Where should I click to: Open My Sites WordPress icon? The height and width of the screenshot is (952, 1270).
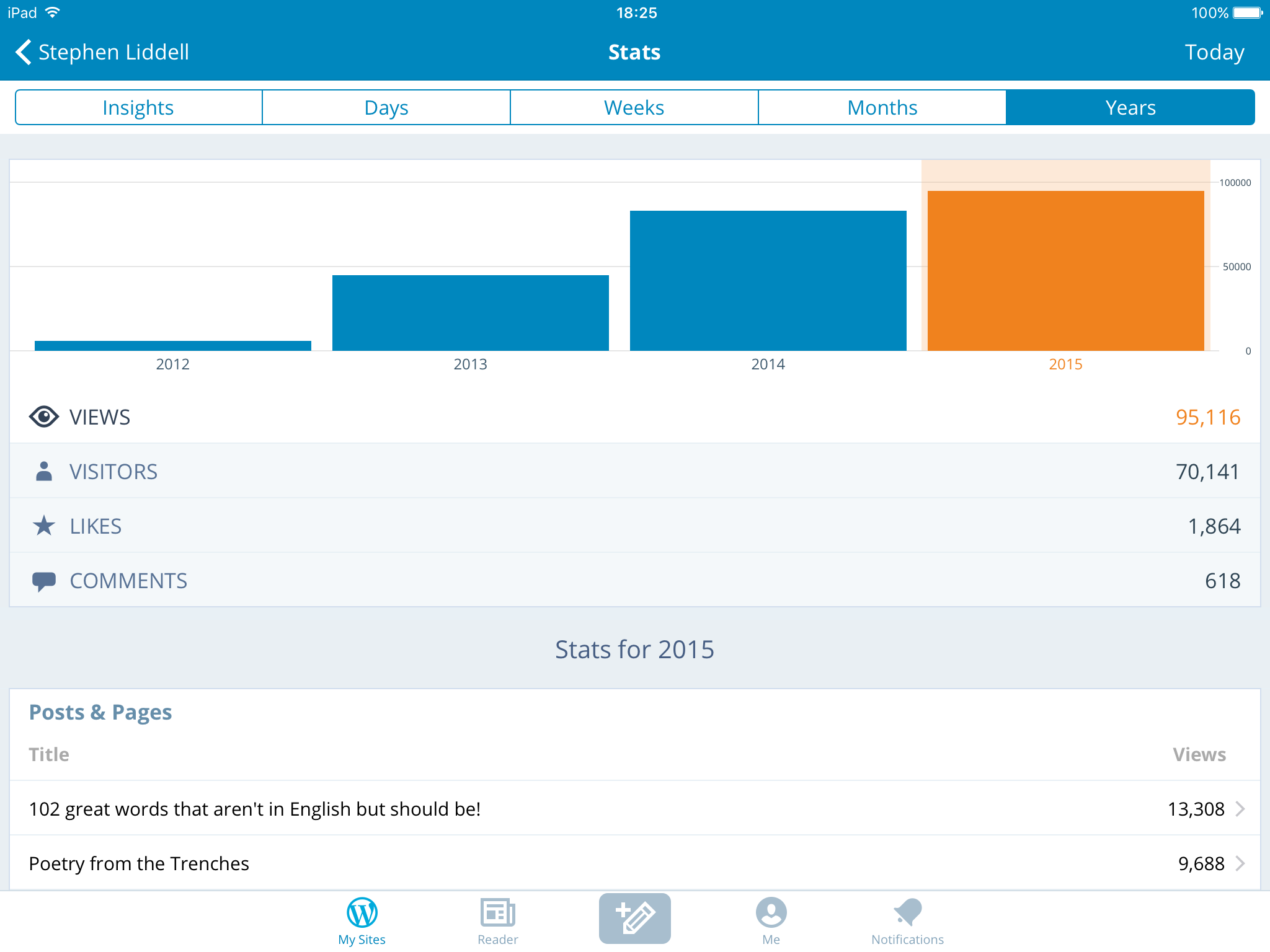point(362,912)
